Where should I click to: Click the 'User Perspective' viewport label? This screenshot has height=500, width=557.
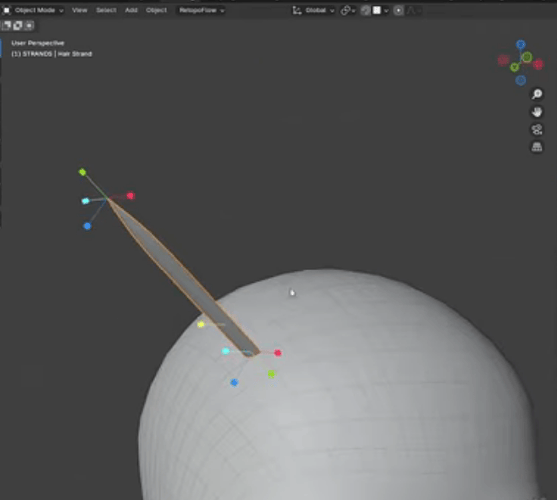tap(38, 43)
